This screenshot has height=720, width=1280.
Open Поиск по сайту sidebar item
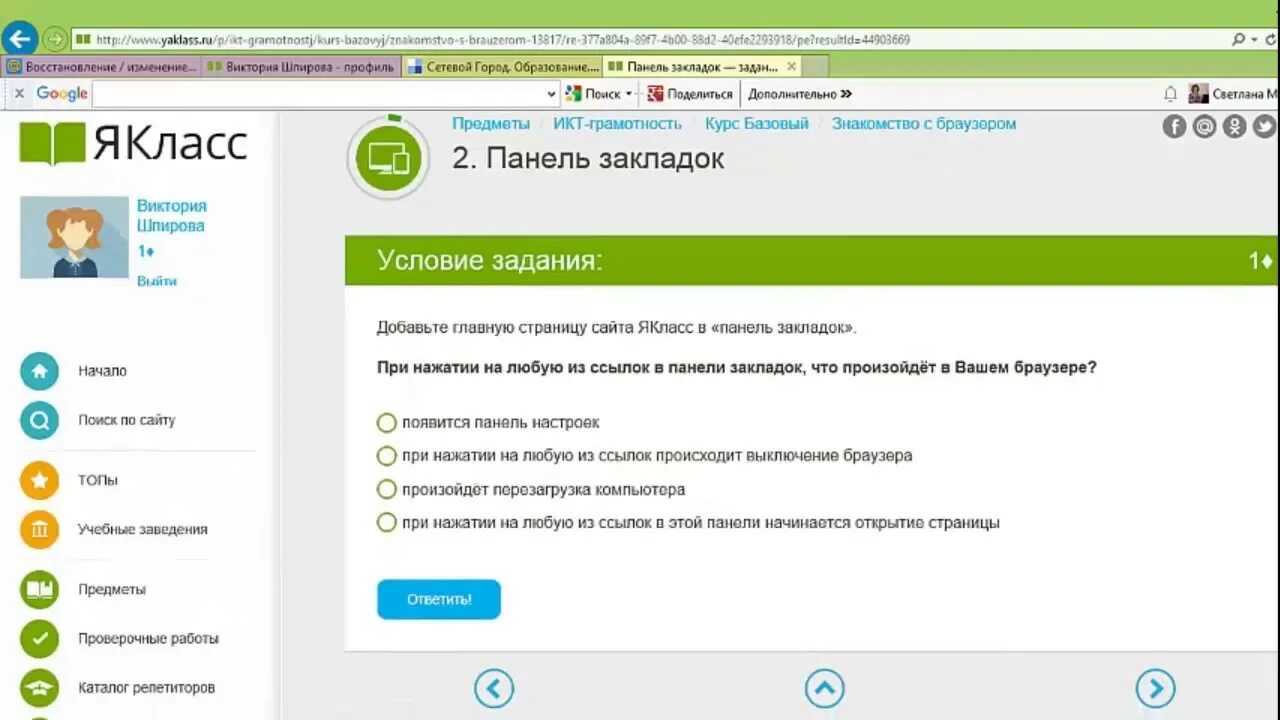126,420
